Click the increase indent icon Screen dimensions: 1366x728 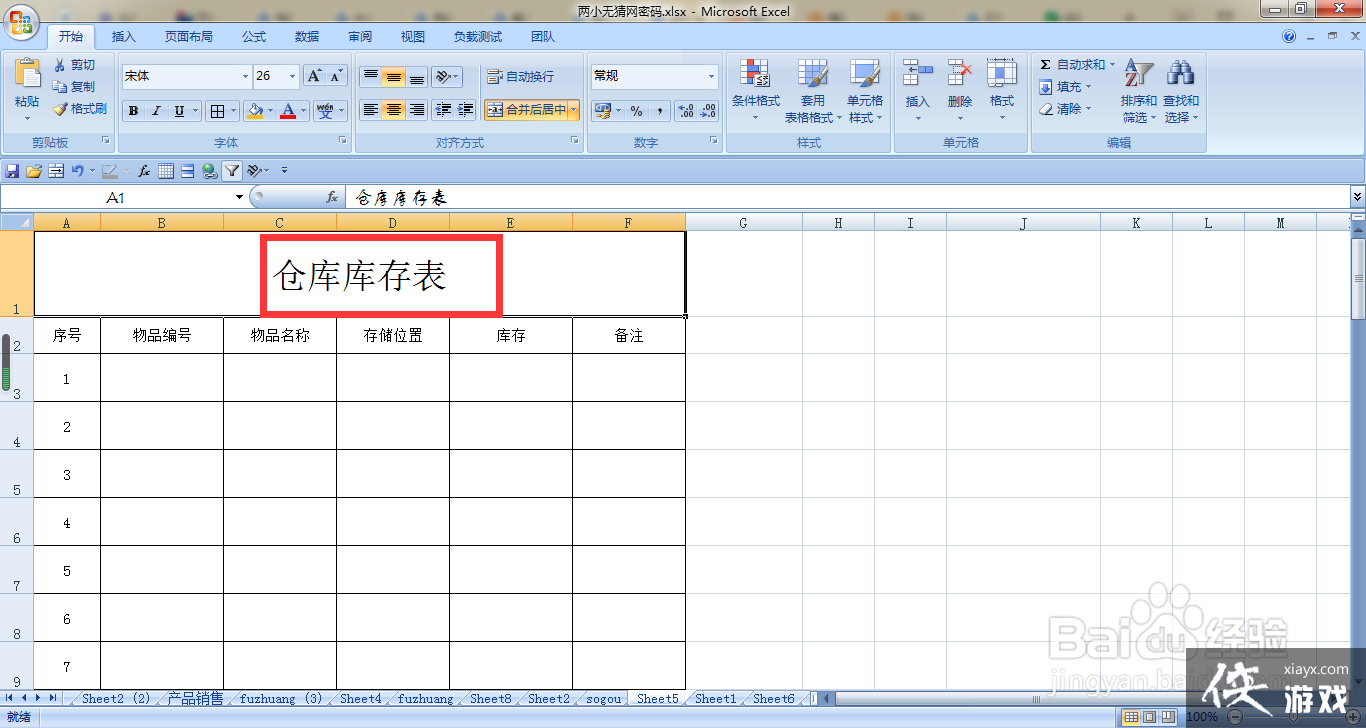coord(466,110)
